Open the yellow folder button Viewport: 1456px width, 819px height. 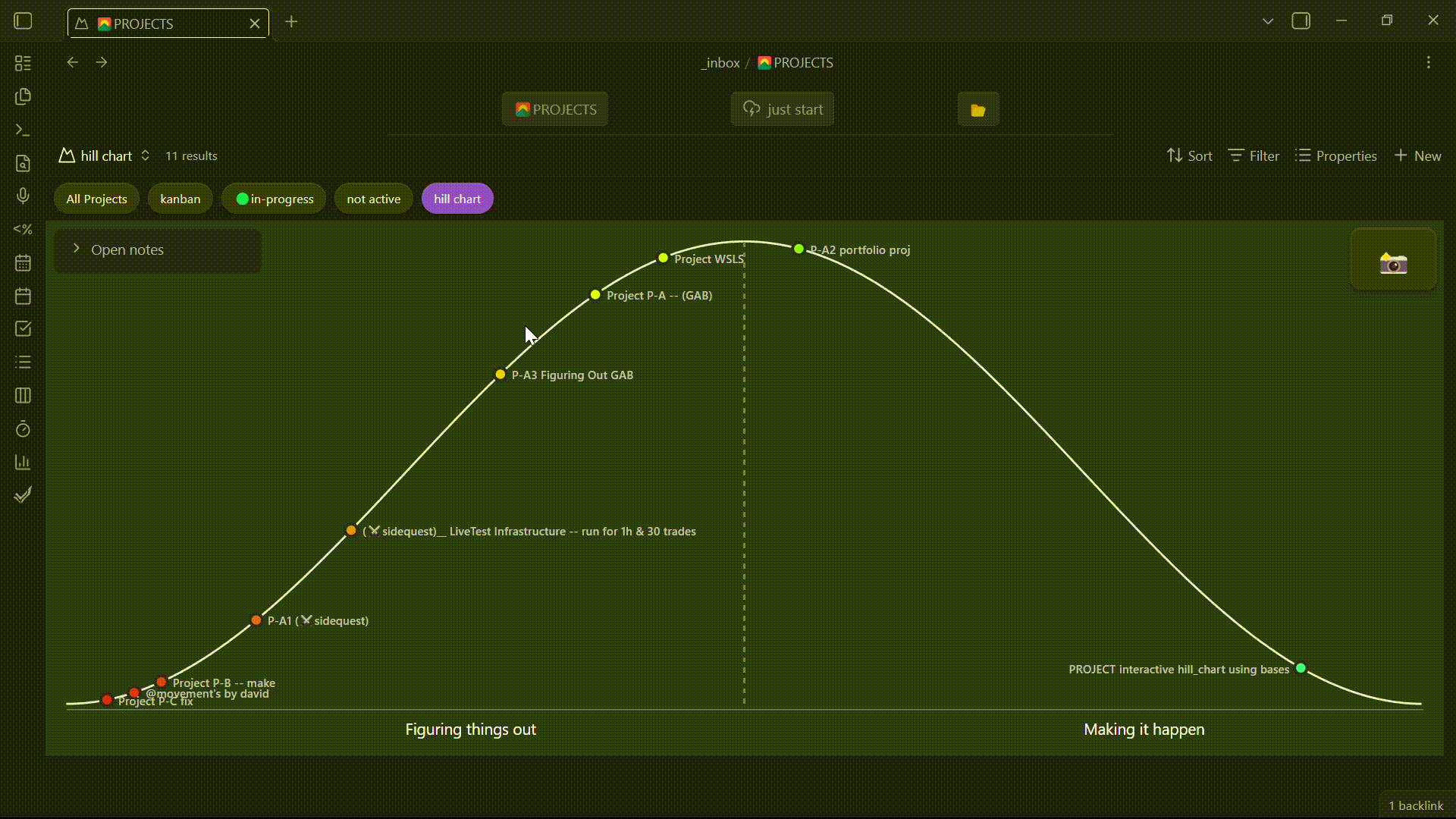click(977, 110)
